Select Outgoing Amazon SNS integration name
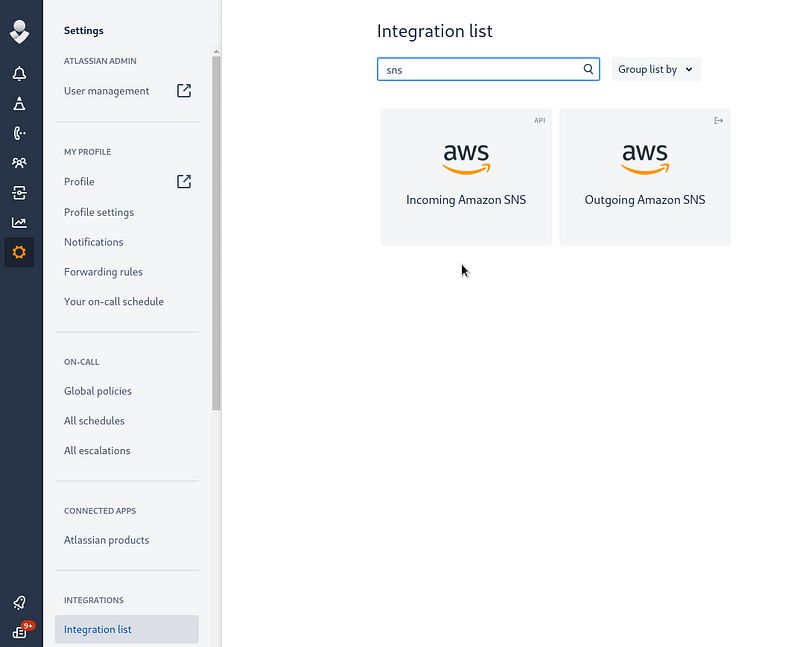Screen dimensions: 800x647 click(645, 200)
